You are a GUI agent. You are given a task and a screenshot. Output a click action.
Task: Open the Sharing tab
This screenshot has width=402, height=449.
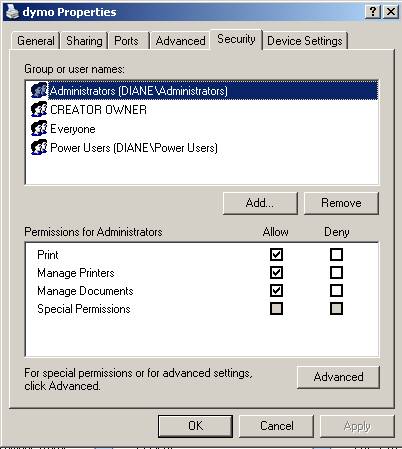[x=84, y=41]
